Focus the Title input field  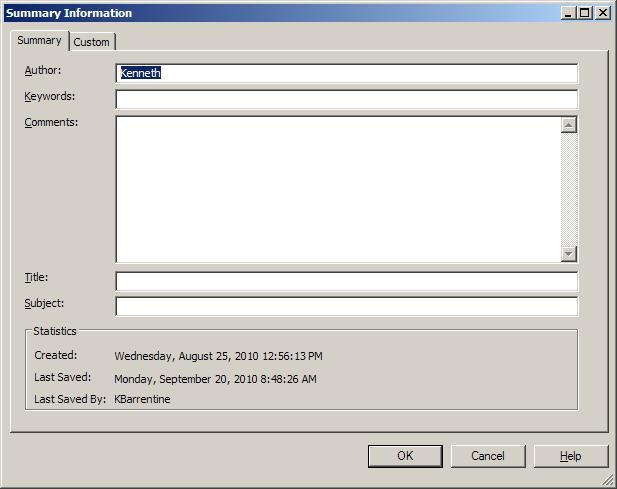[347, 281]
